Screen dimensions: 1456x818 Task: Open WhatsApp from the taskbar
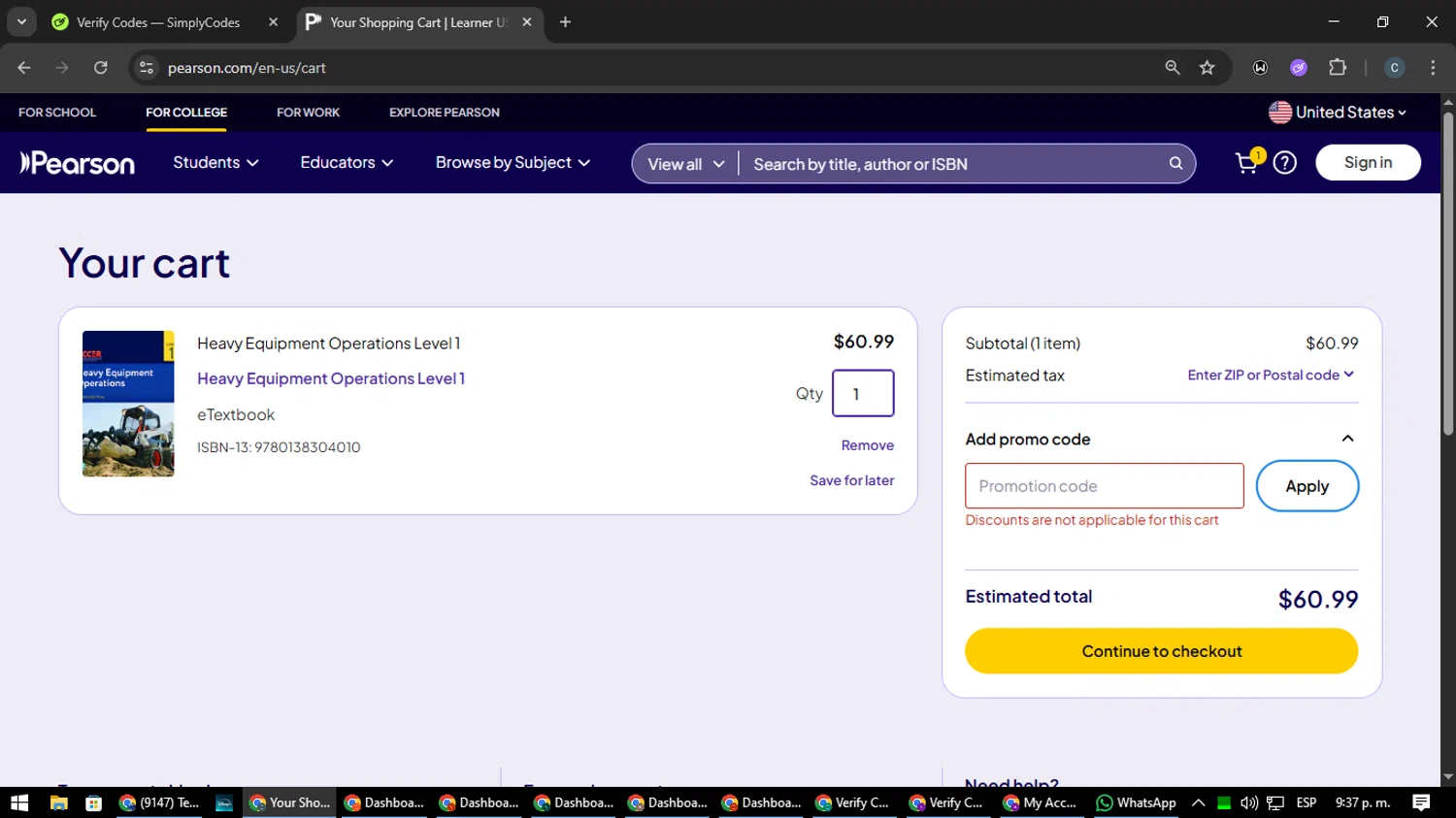[x=1136, y=802]
